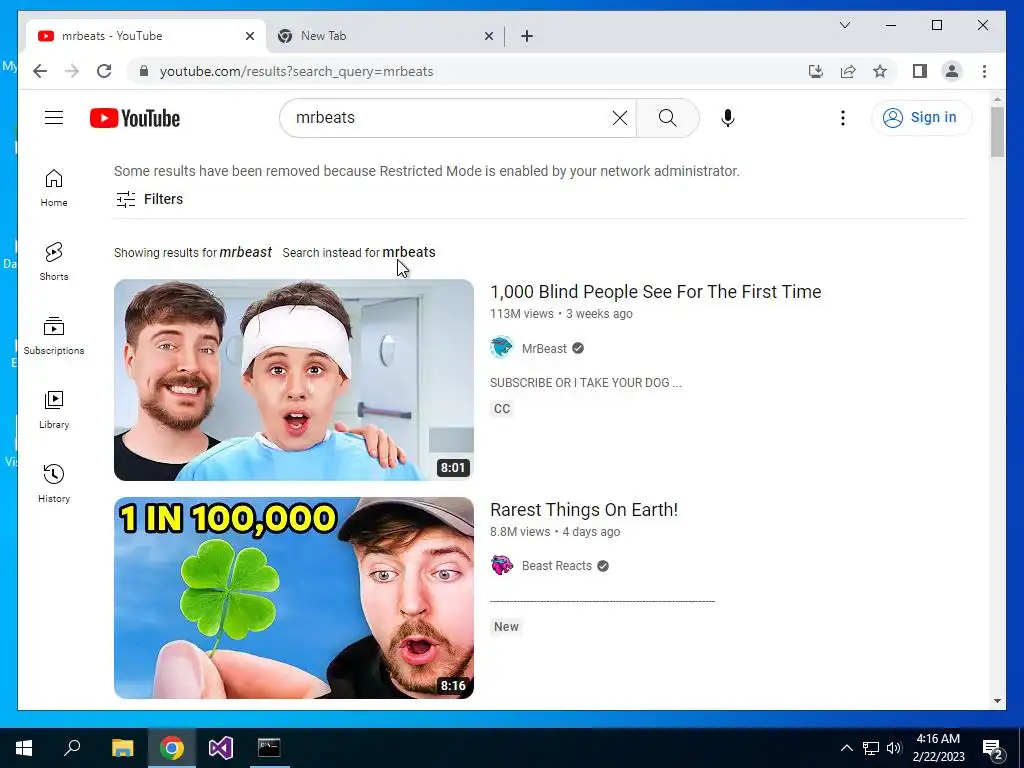
Task: Open Command Prompt from taskbar
Action: pos(269,748)
